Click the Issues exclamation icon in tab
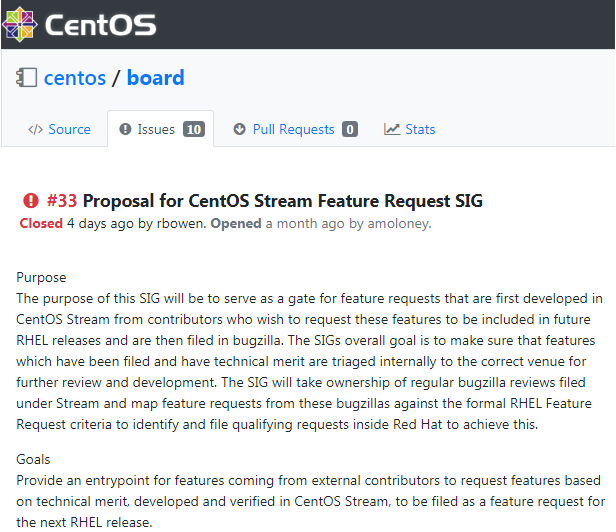The image size is (616, 532). pyautogui.click(x=125, y=129)
